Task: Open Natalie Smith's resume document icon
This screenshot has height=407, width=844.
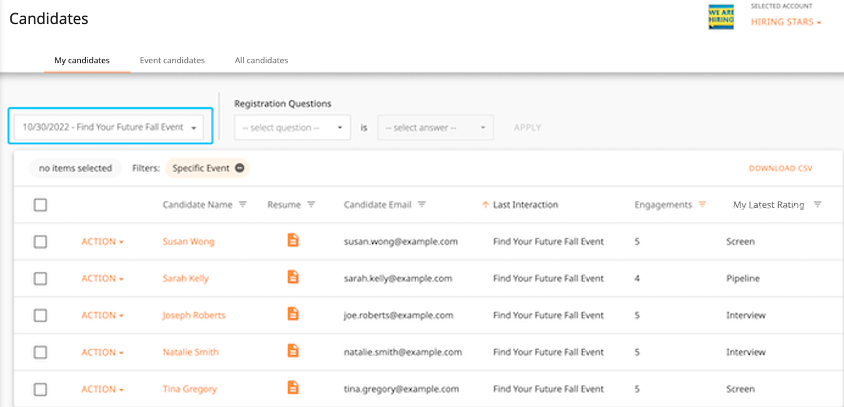Action: point(293,351)
